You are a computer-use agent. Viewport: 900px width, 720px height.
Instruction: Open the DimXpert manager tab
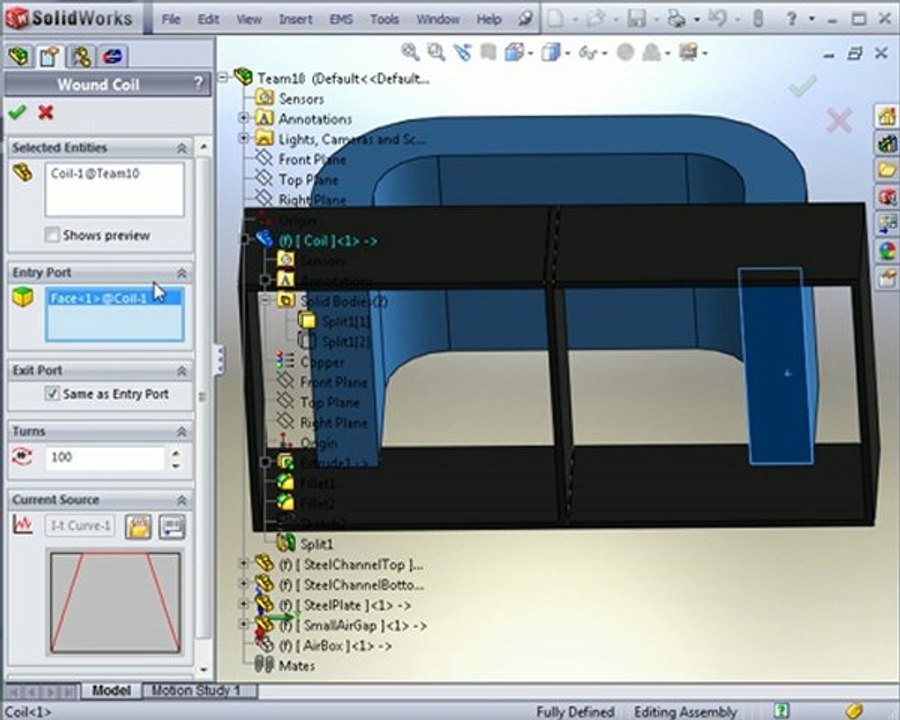click(x=112, y=56)
